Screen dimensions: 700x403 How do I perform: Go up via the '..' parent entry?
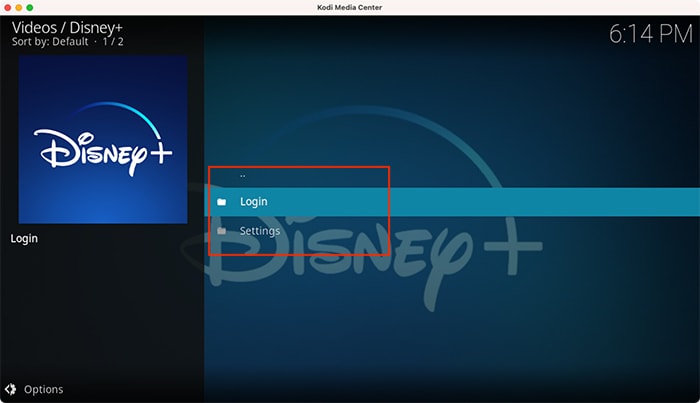click(452, 175)
